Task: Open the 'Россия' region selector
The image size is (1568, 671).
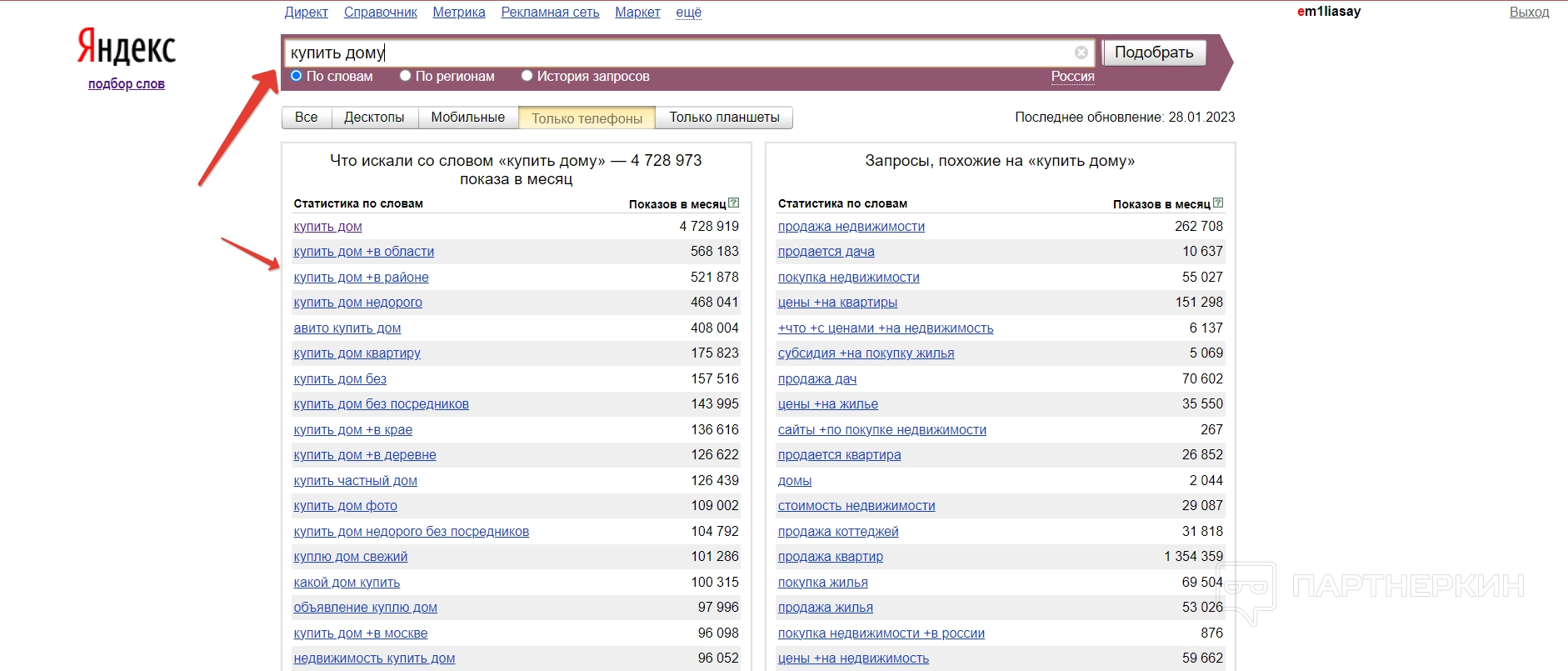Action: pyautogui.click(x=1072, y=76)
